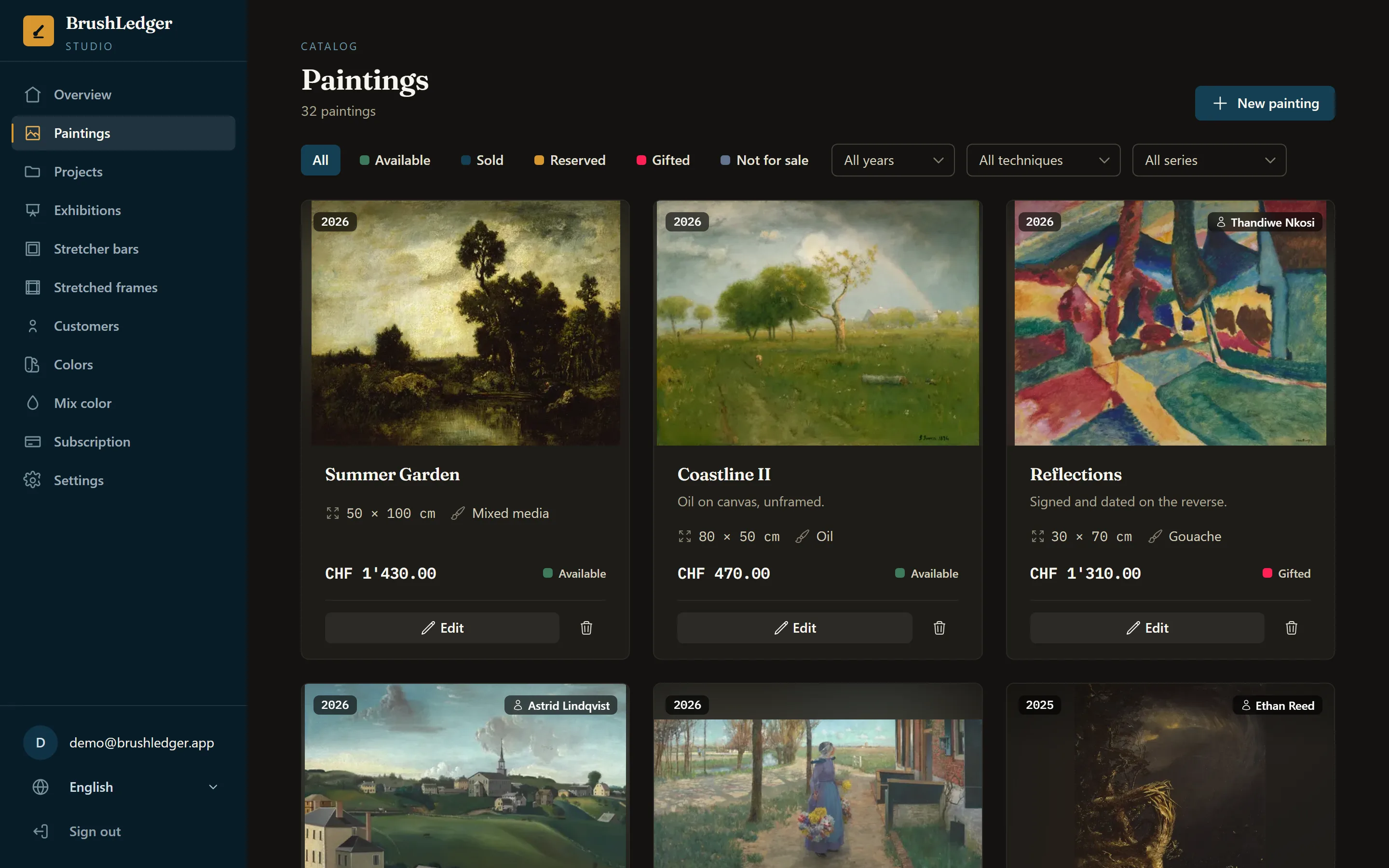
Task: Click the Ethan Reed owner badge
Action: pos(1278,705)
